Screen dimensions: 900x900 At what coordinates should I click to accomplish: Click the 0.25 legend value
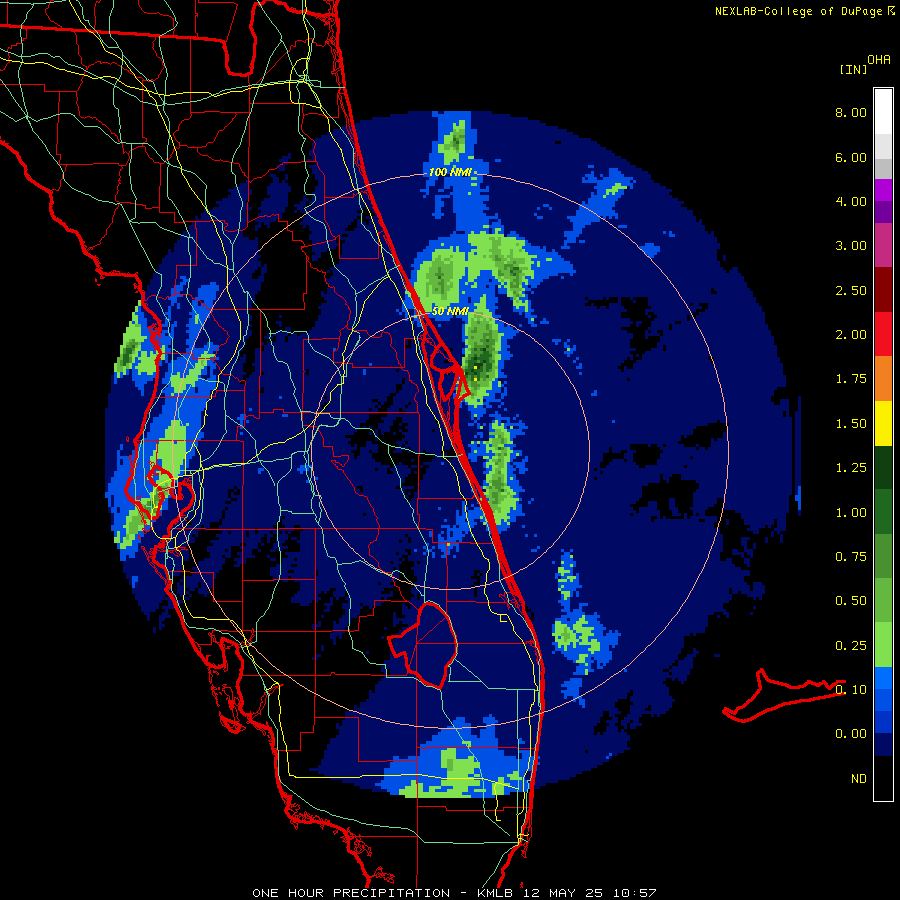851,646
